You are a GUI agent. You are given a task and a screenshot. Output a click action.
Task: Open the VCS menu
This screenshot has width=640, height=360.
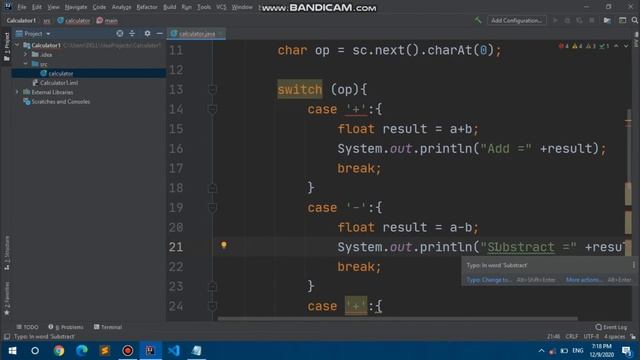tap(221, 7)
